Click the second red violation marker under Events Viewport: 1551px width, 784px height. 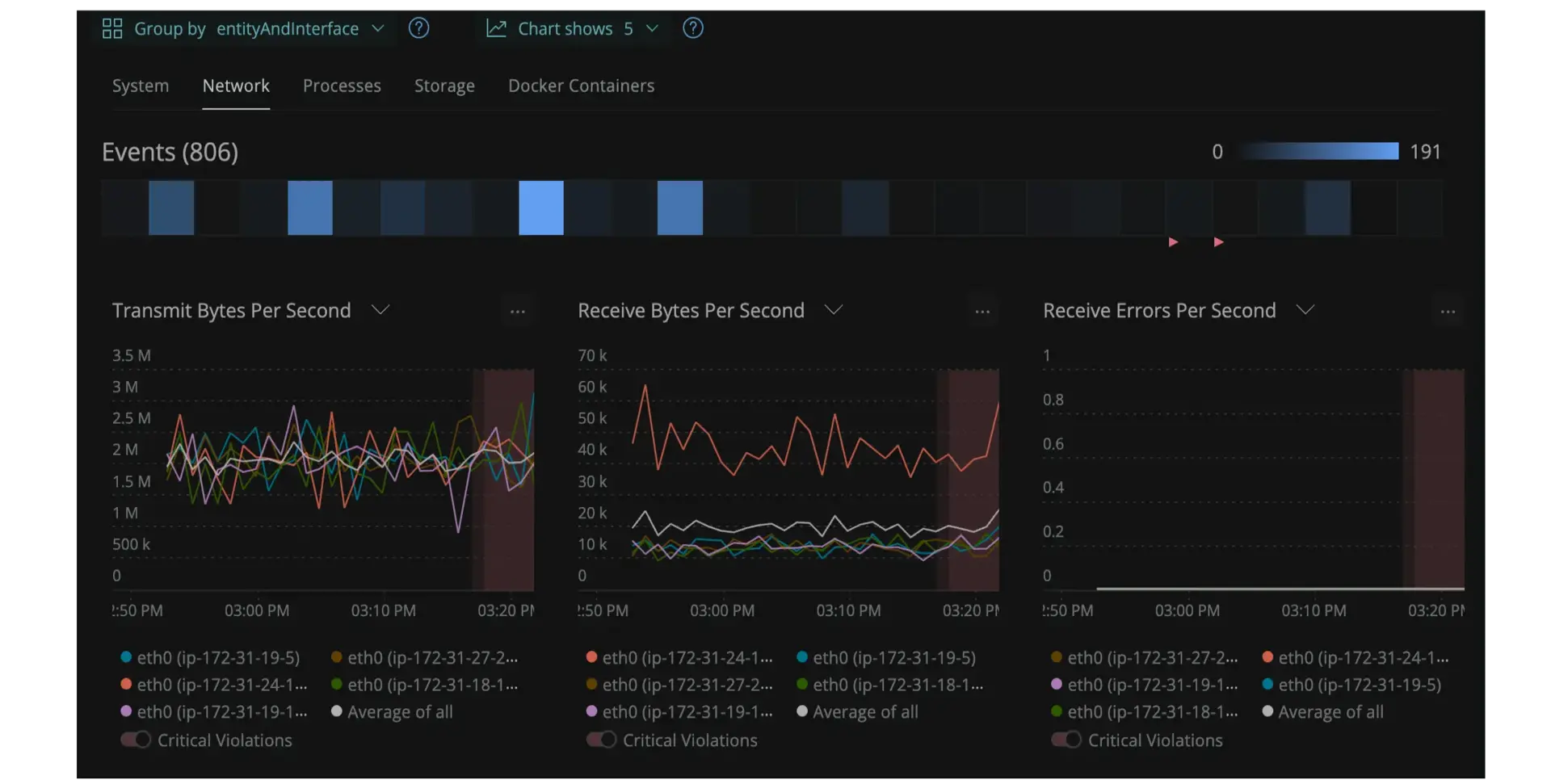1218,242
